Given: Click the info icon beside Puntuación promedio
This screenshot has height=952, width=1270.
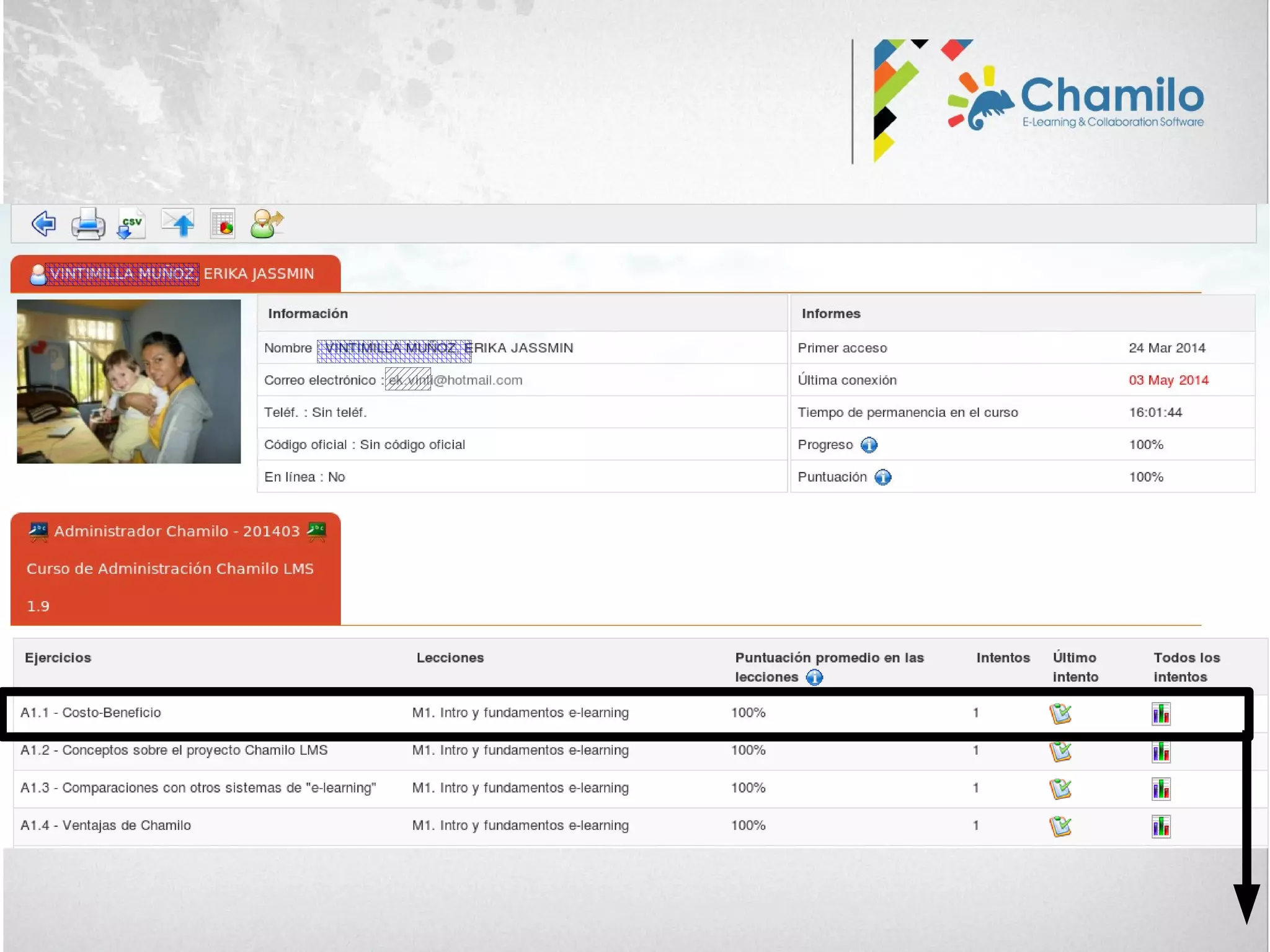Looking at the screenshot, I should (x=814, y=677).
